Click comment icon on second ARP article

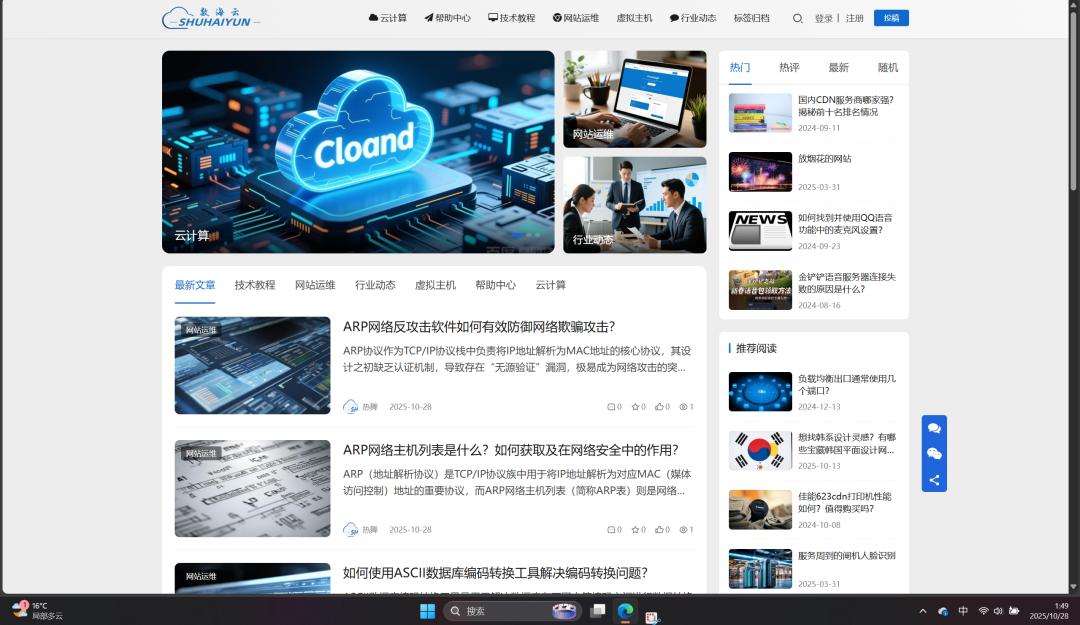[611, 530]
